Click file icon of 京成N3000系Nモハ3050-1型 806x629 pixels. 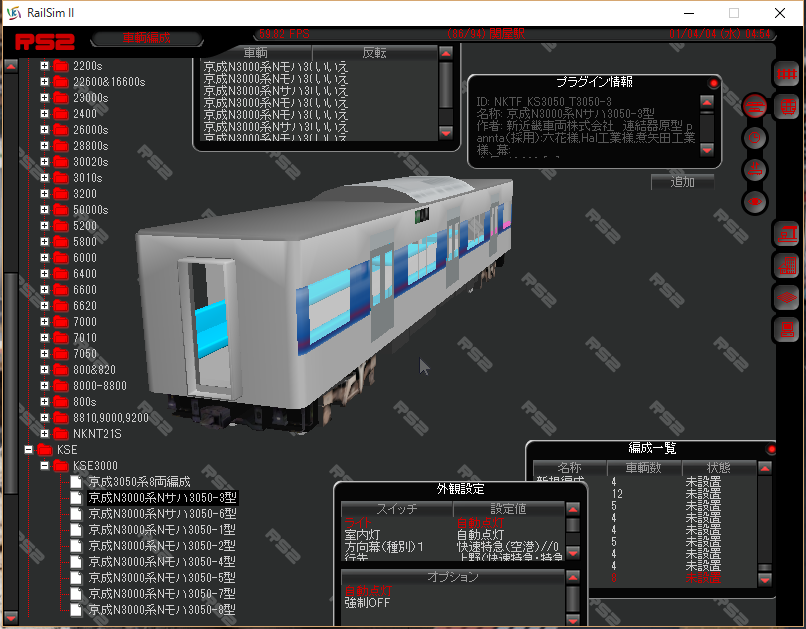(x=76, y=529)
